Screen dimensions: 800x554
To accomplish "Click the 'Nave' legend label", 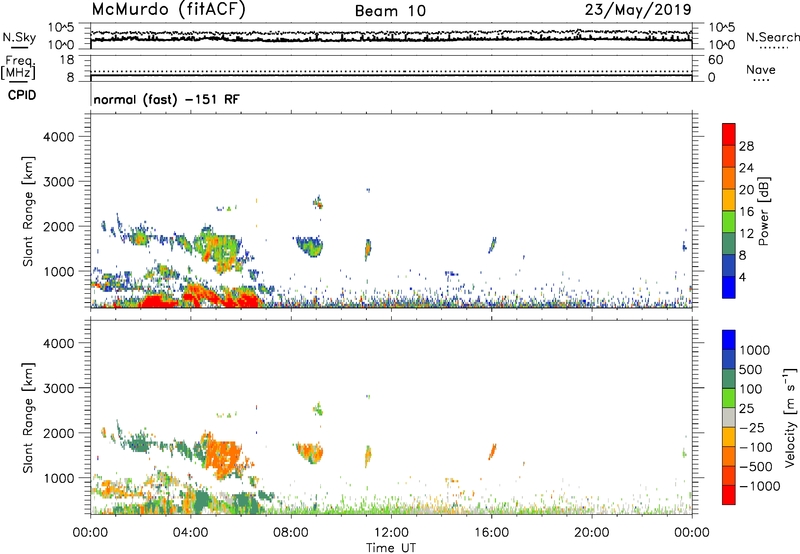I will point(761,69).
